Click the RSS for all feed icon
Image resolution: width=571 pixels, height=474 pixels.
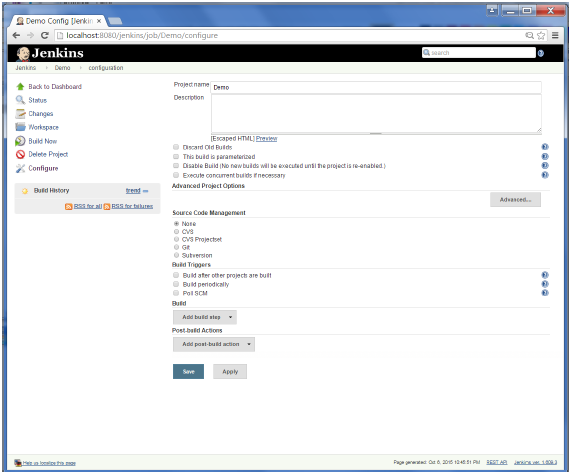click(68, 206)
